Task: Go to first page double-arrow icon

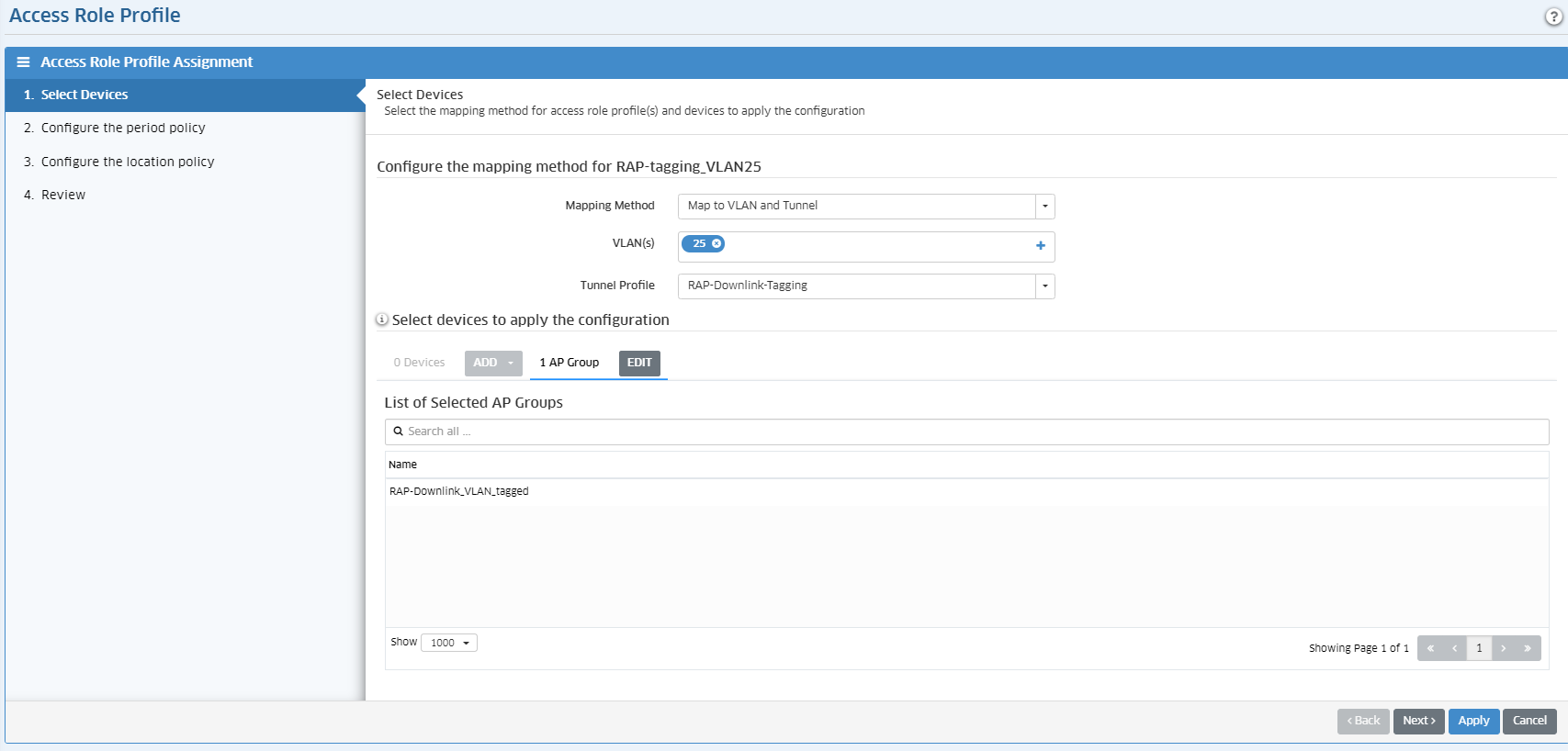Action: point(1430,648)
